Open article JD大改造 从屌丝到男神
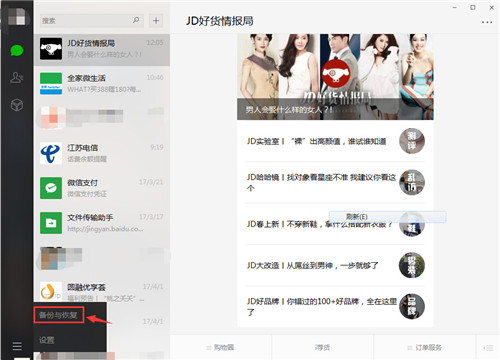 pyautogui.click(x=312, y=265)
